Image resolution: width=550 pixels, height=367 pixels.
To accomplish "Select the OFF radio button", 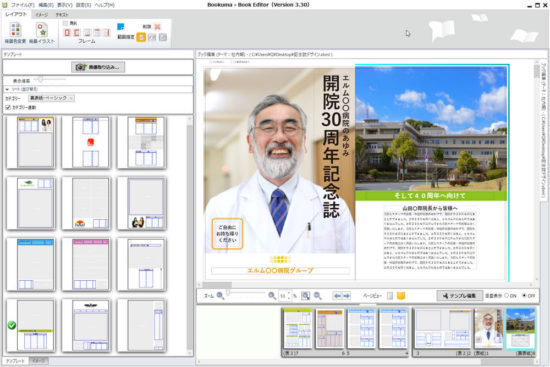I will (x=524, y=296).
